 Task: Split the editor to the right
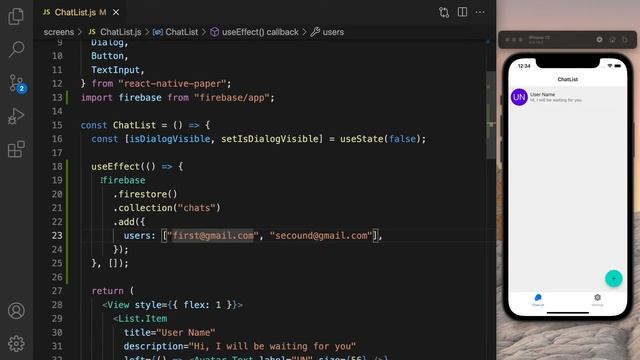coord(462,12)
